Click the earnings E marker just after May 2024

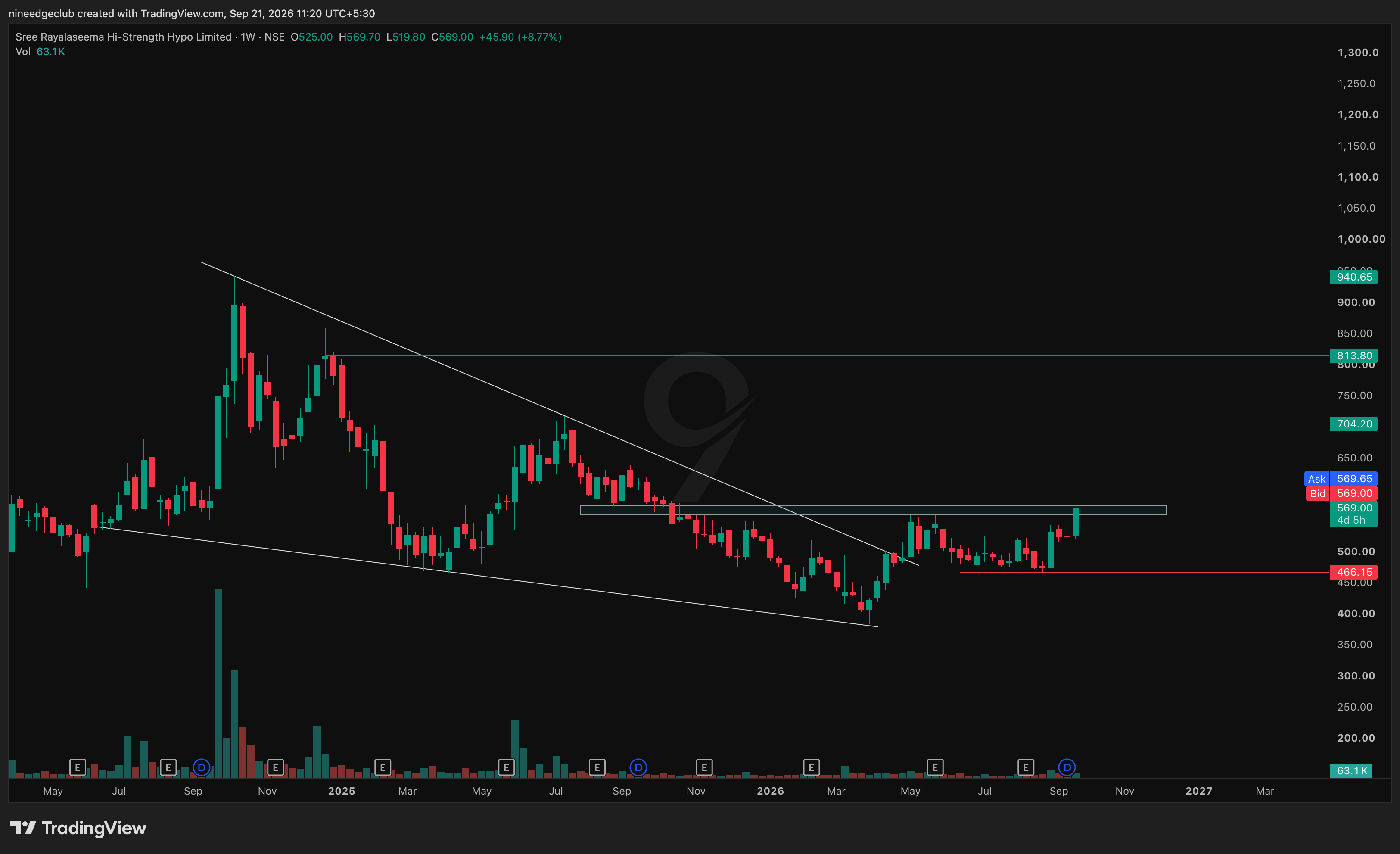(x=77, y=768)
